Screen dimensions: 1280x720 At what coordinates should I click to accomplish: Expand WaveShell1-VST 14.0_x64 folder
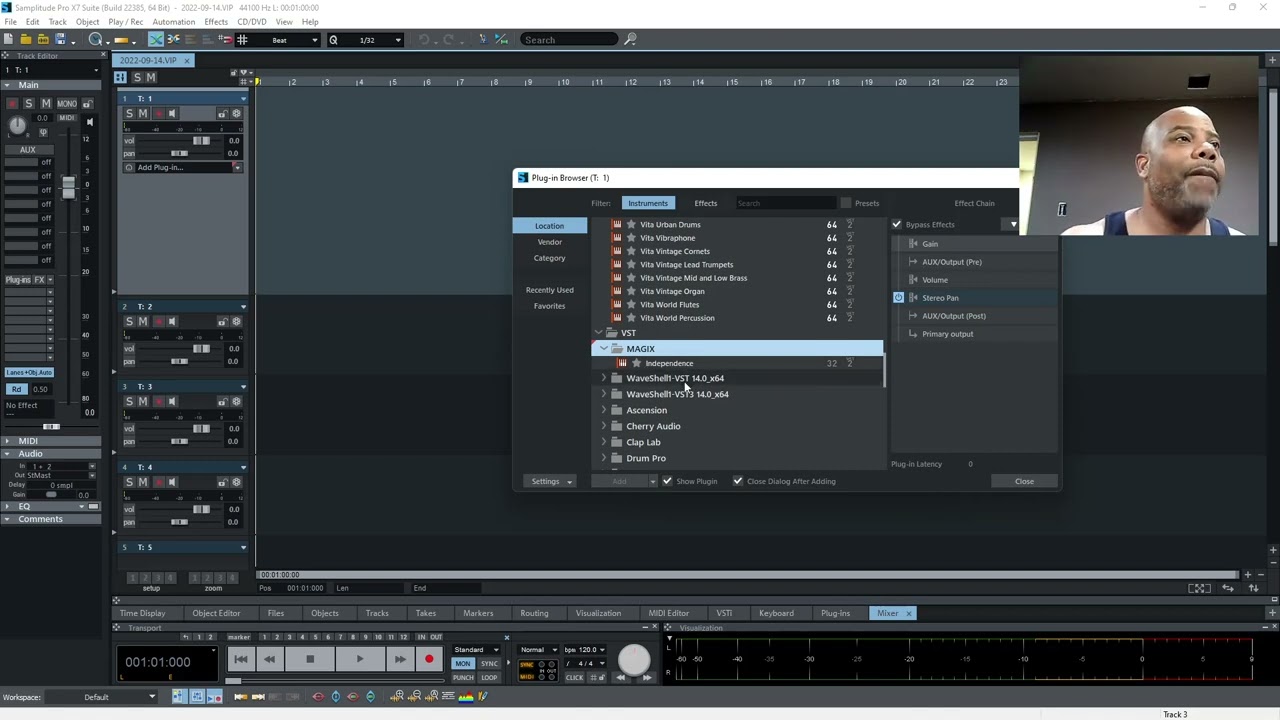[603, 379]
